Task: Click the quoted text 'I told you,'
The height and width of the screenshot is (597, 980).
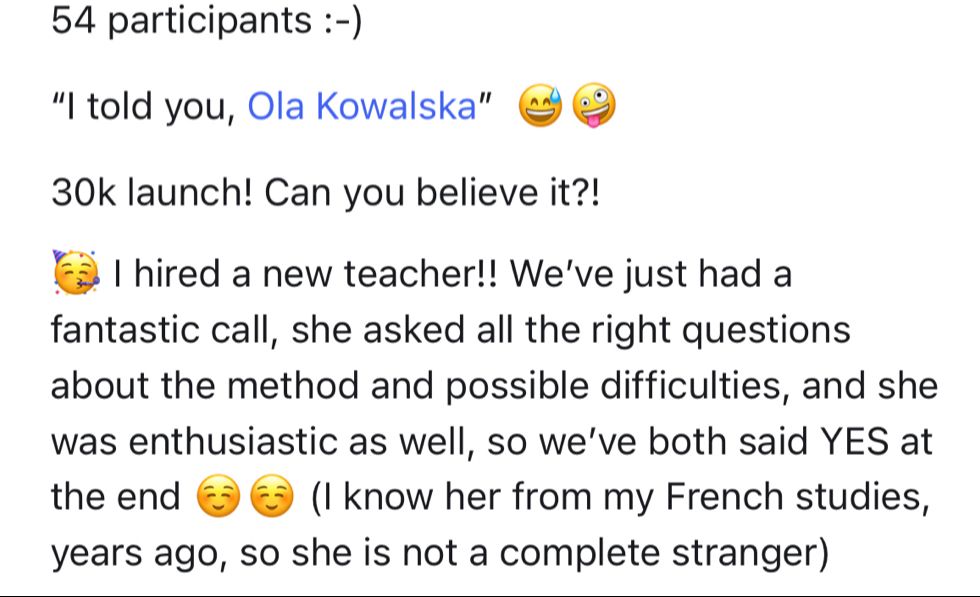Action: point(144,106)
